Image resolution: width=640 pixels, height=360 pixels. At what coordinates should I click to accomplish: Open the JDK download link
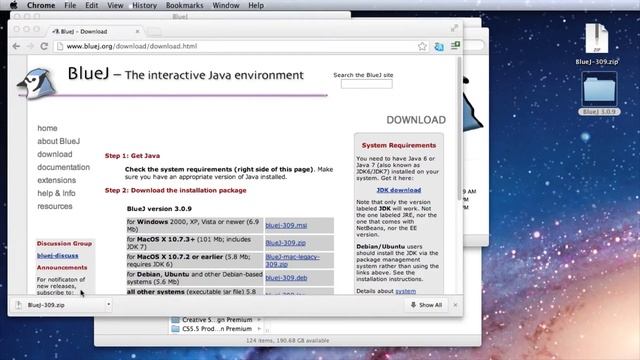(x=398, y=190)
